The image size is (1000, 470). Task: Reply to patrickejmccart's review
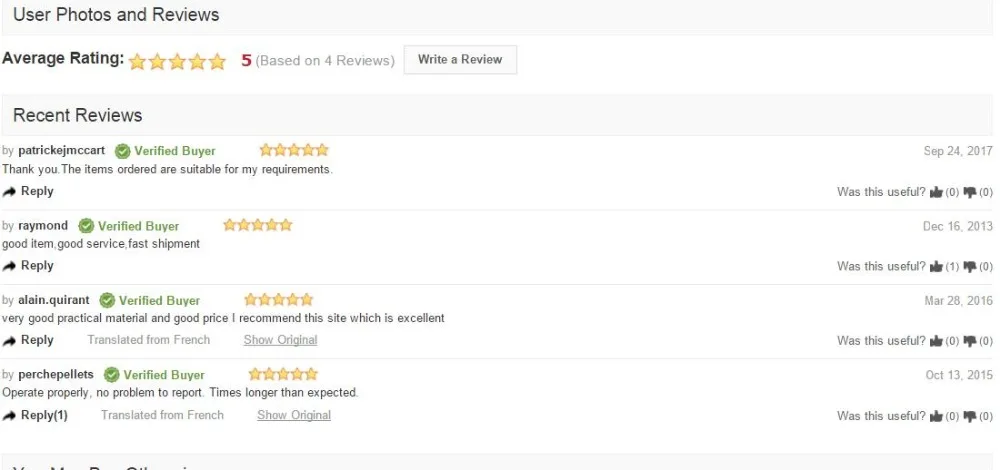coord(29,191)
